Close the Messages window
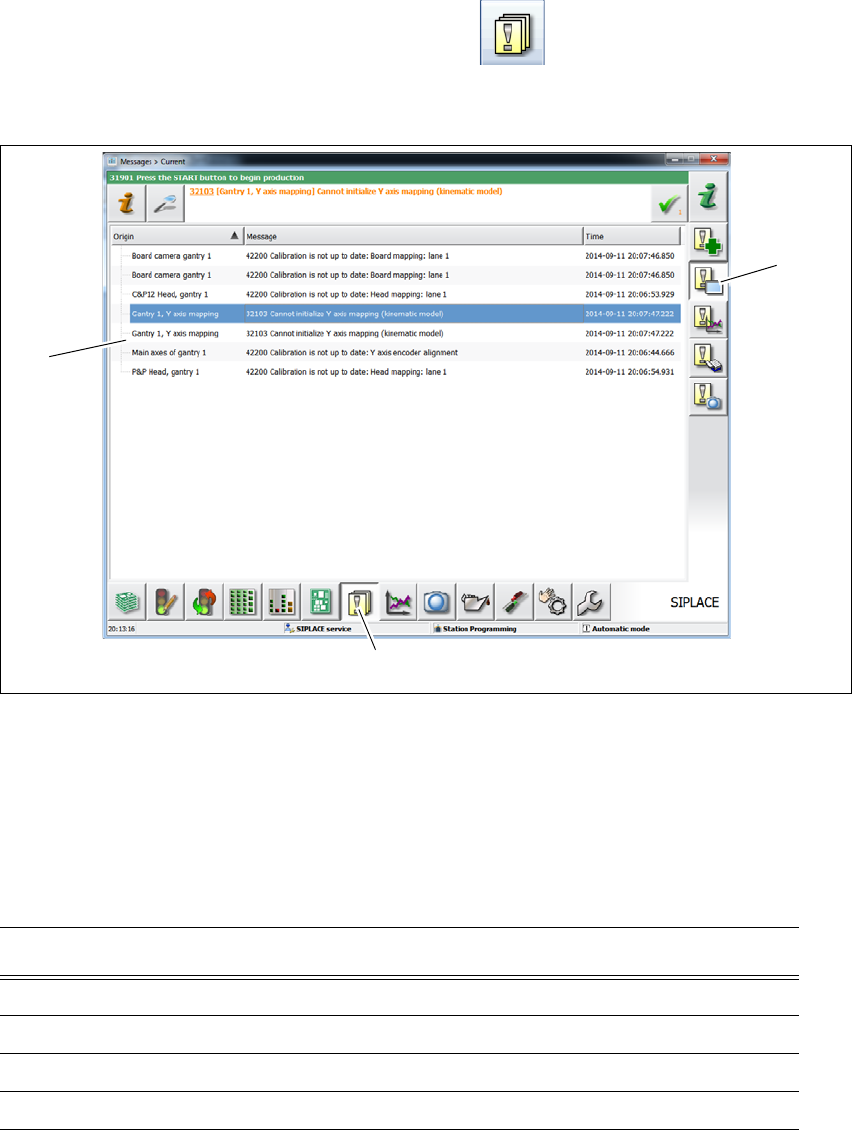 [x=714, y=159]
